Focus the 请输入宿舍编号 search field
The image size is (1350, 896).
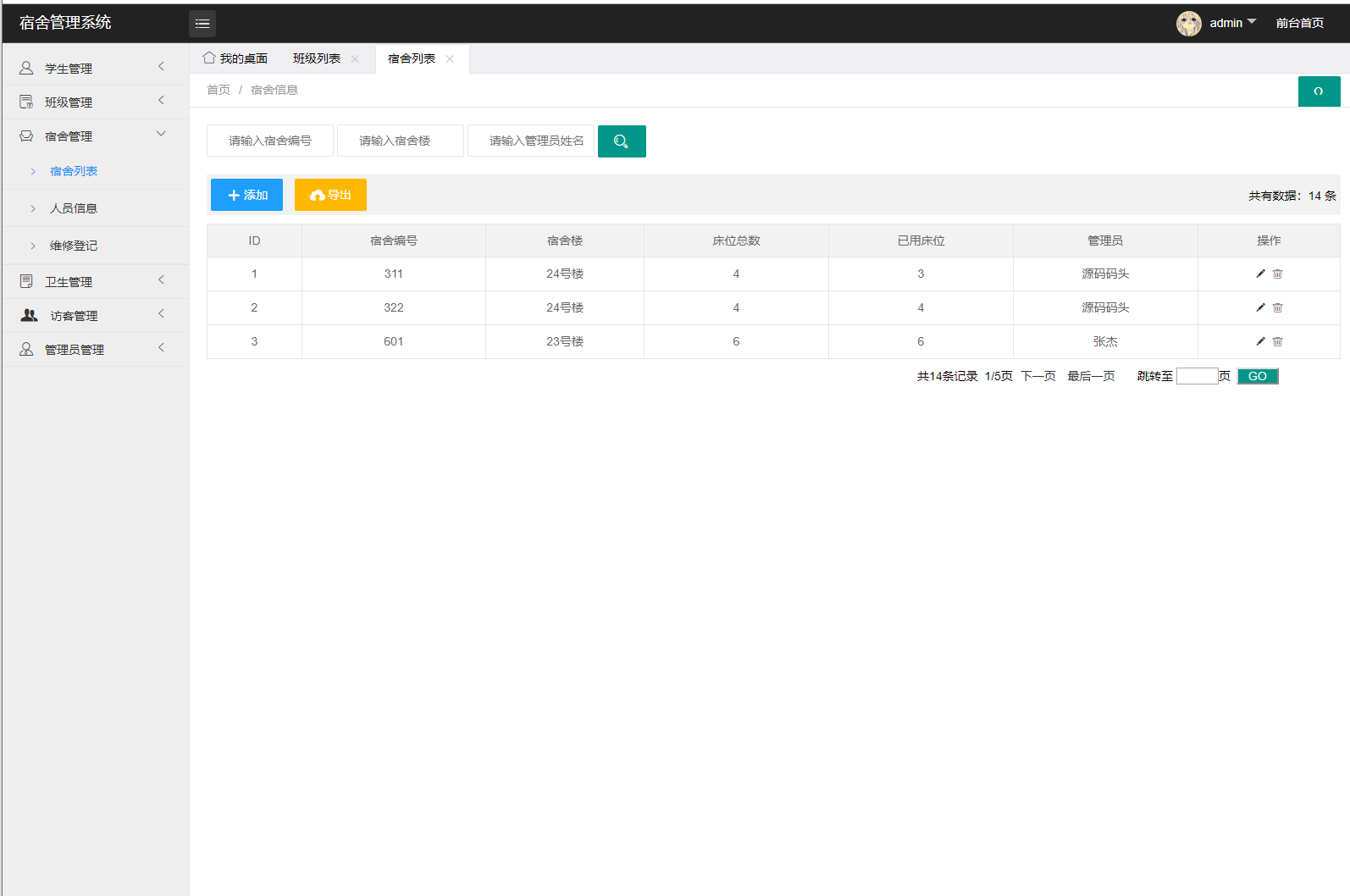270,141
